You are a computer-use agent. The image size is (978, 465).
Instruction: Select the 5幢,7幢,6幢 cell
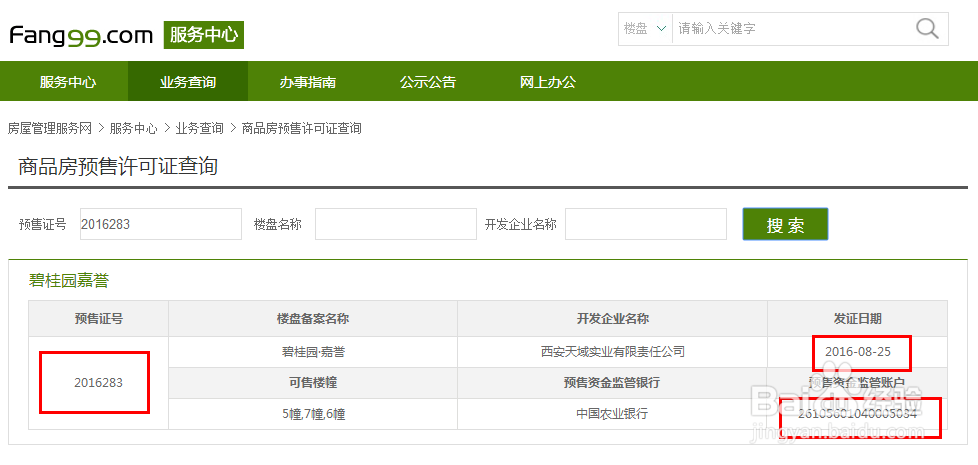(x=313, y=414)
